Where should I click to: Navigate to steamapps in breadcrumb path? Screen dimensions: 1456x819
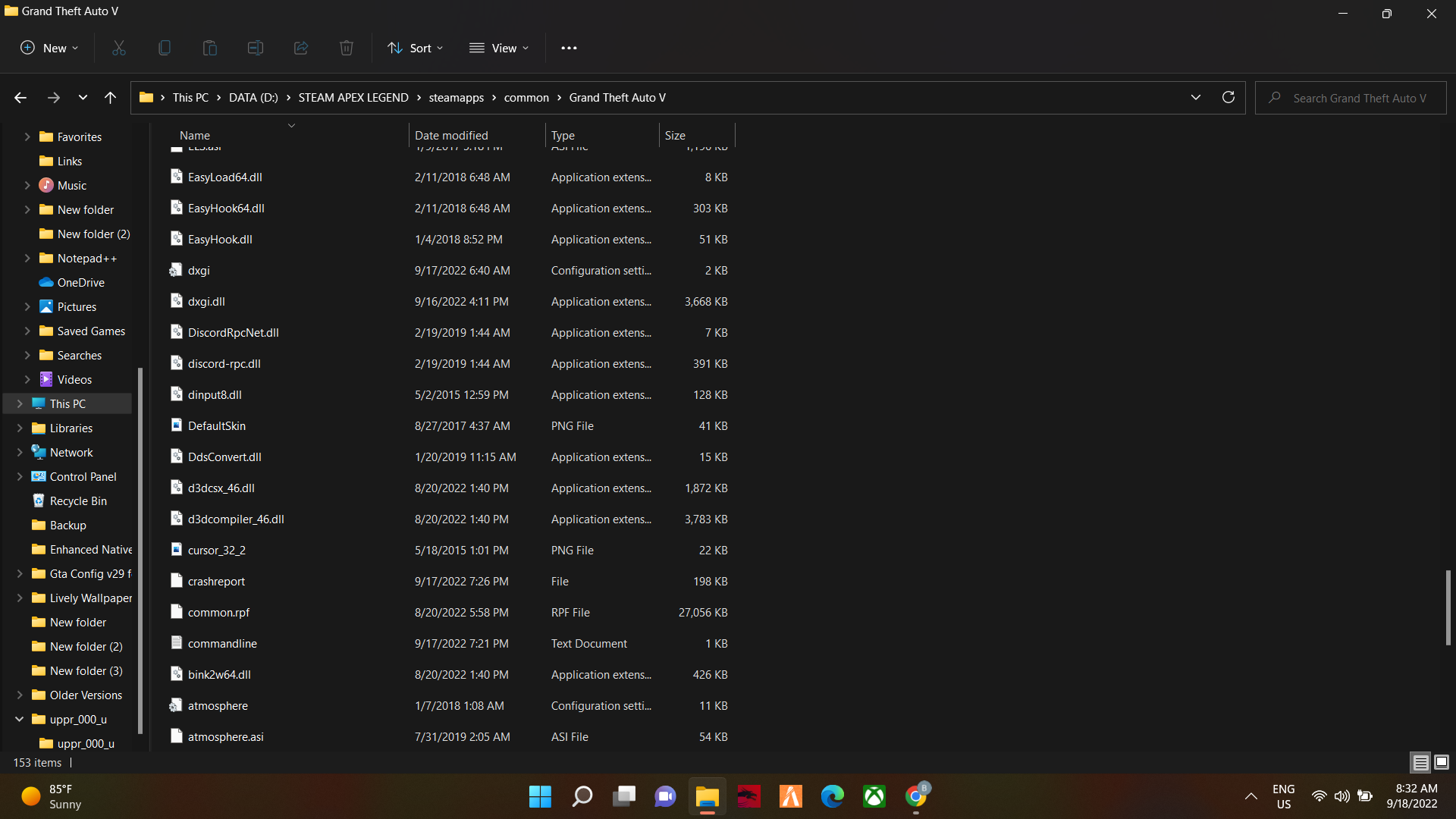pos(456,97)
